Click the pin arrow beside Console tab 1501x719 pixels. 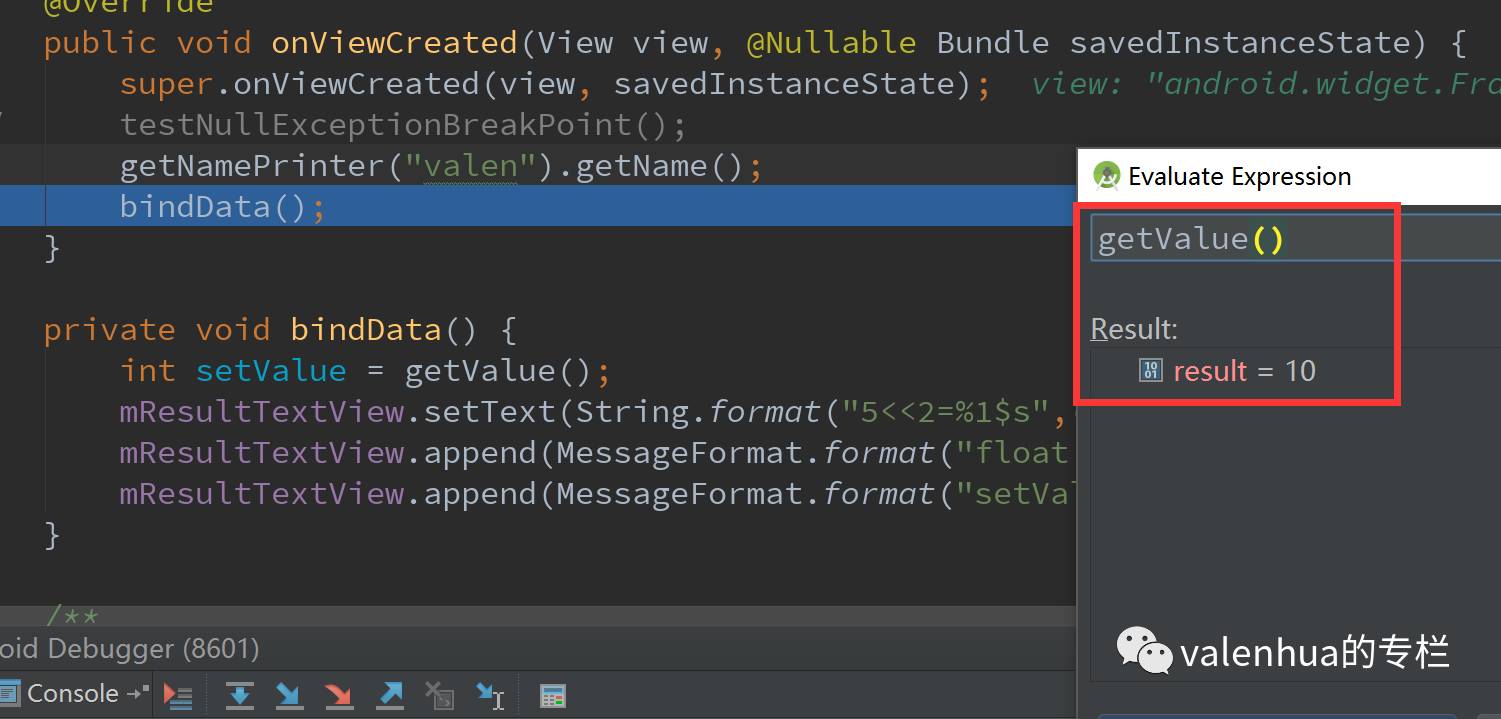pyautogui.click(x=138, y=693)
